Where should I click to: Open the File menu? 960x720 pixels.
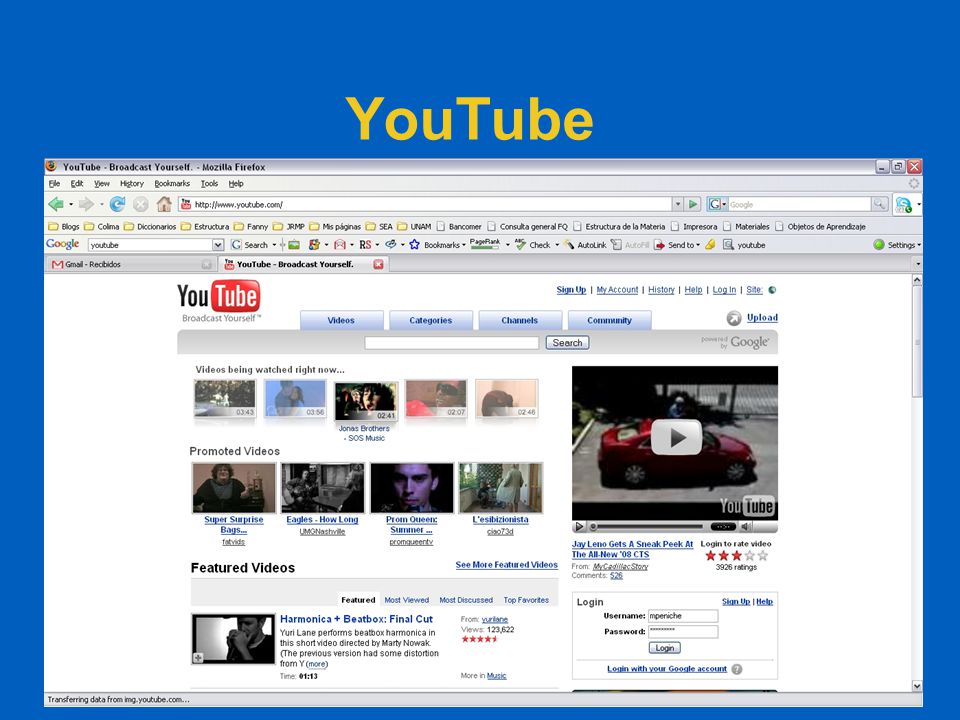click(x=54, y=183)
